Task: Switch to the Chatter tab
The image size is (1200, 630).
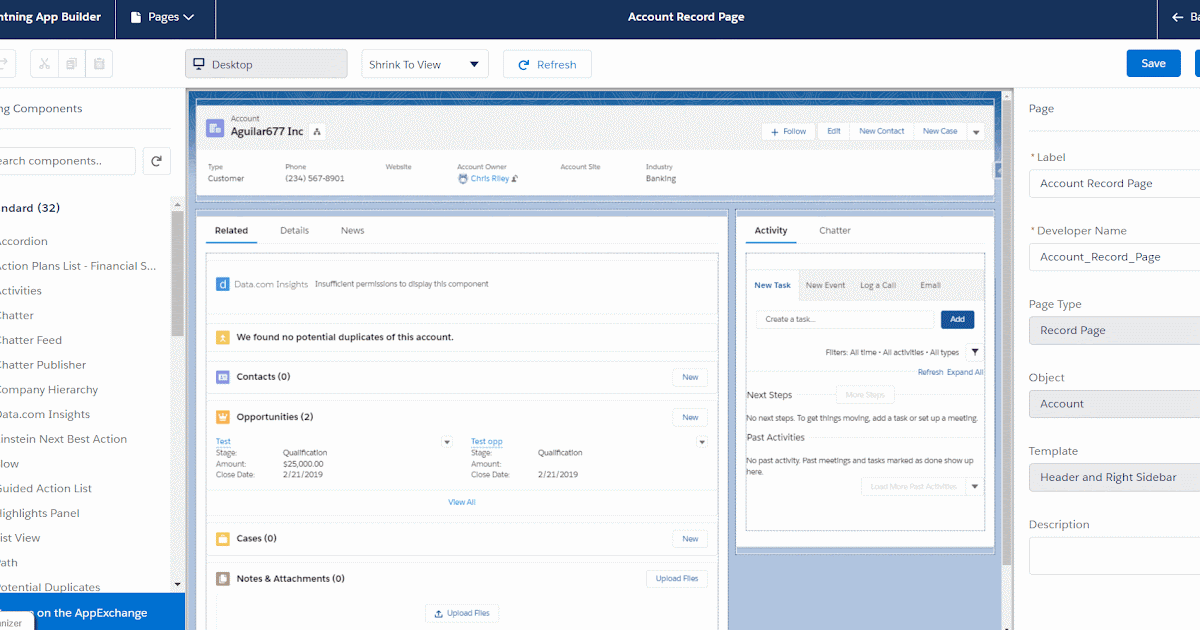Action: (834, 230)
